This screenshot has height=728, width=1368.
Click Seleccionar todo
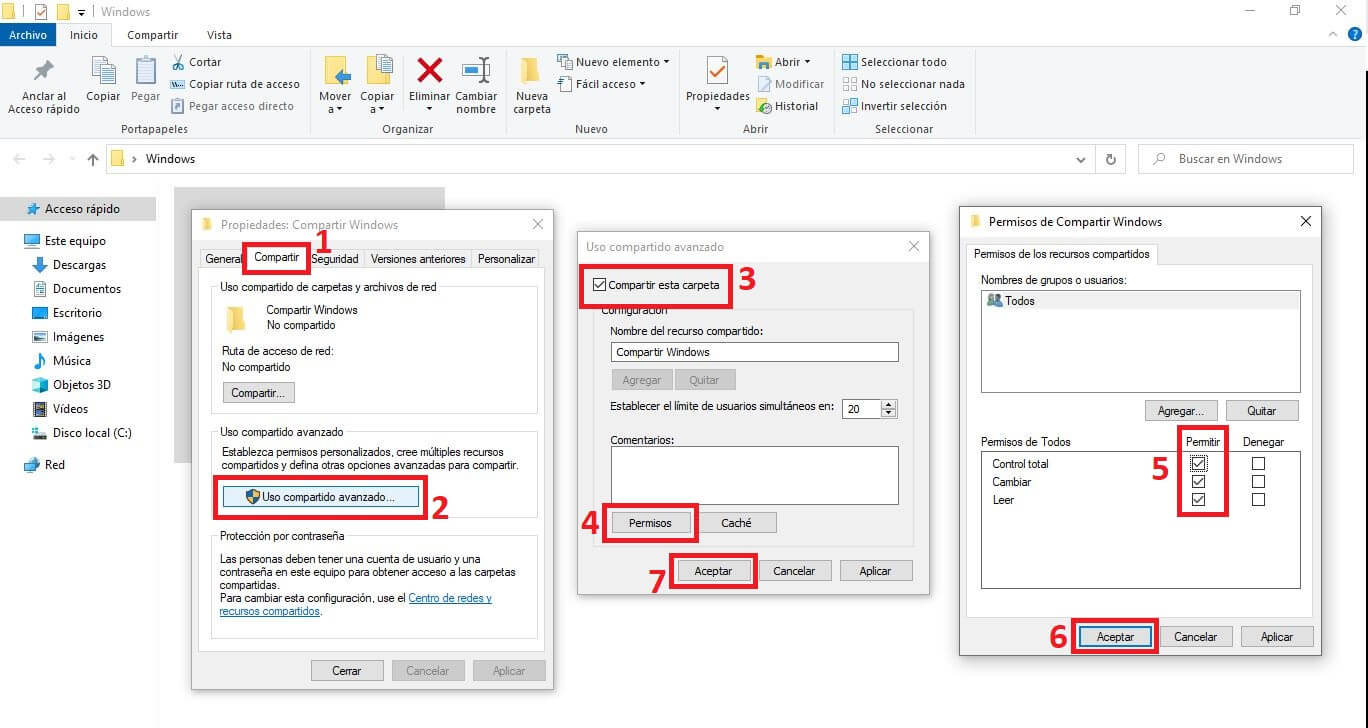pyautogui.click(x=894, y=62)
